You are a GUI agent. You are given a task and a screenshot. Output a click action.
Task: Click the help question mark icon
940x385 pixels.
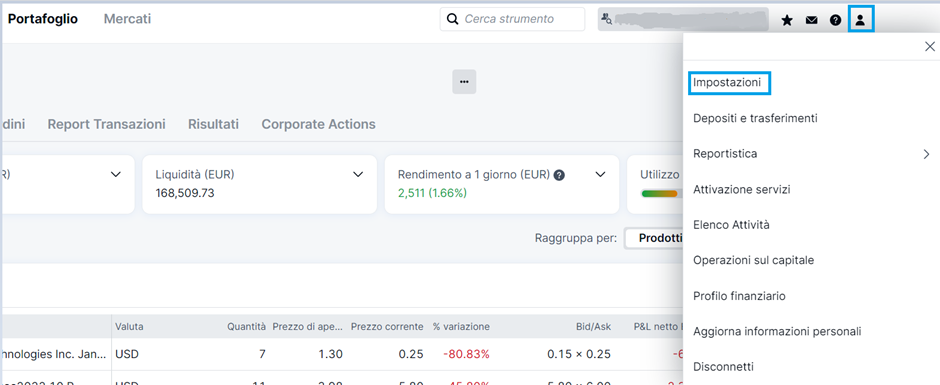click(836, 20)
